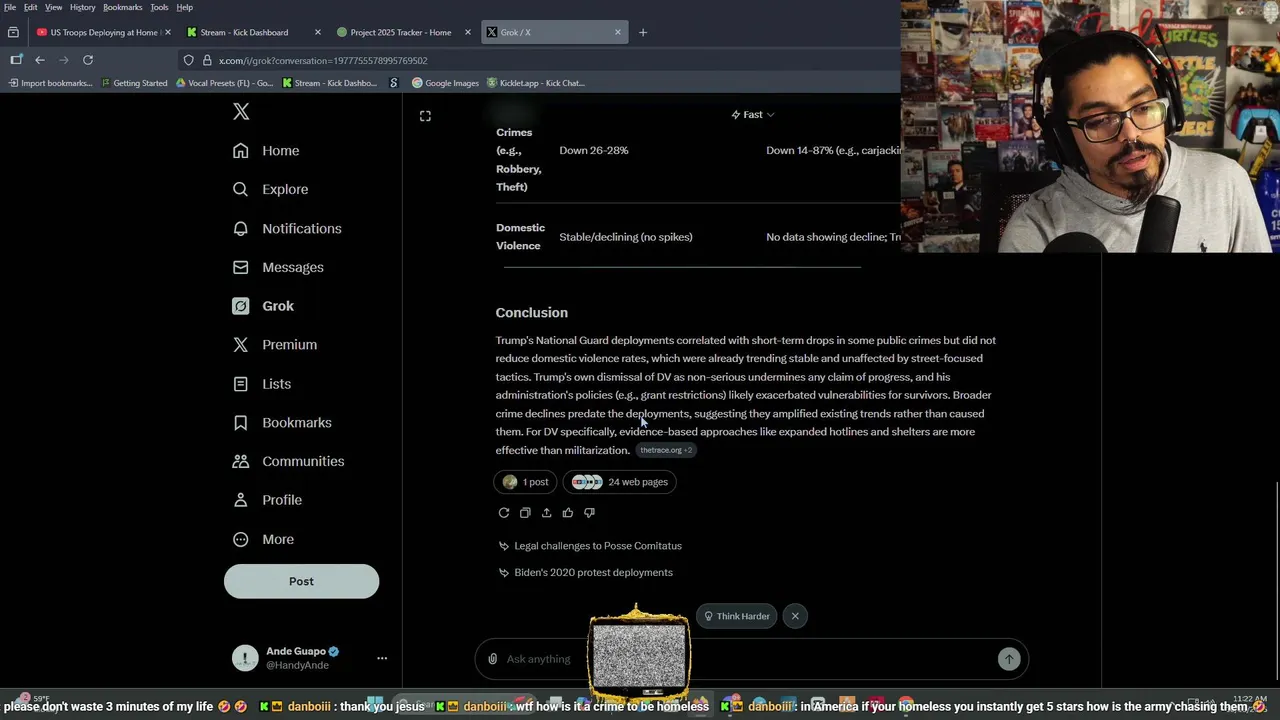This screenshot has width=1280, height=720.
Task: Open Explore search page
Action: click(x=270, y=189)
